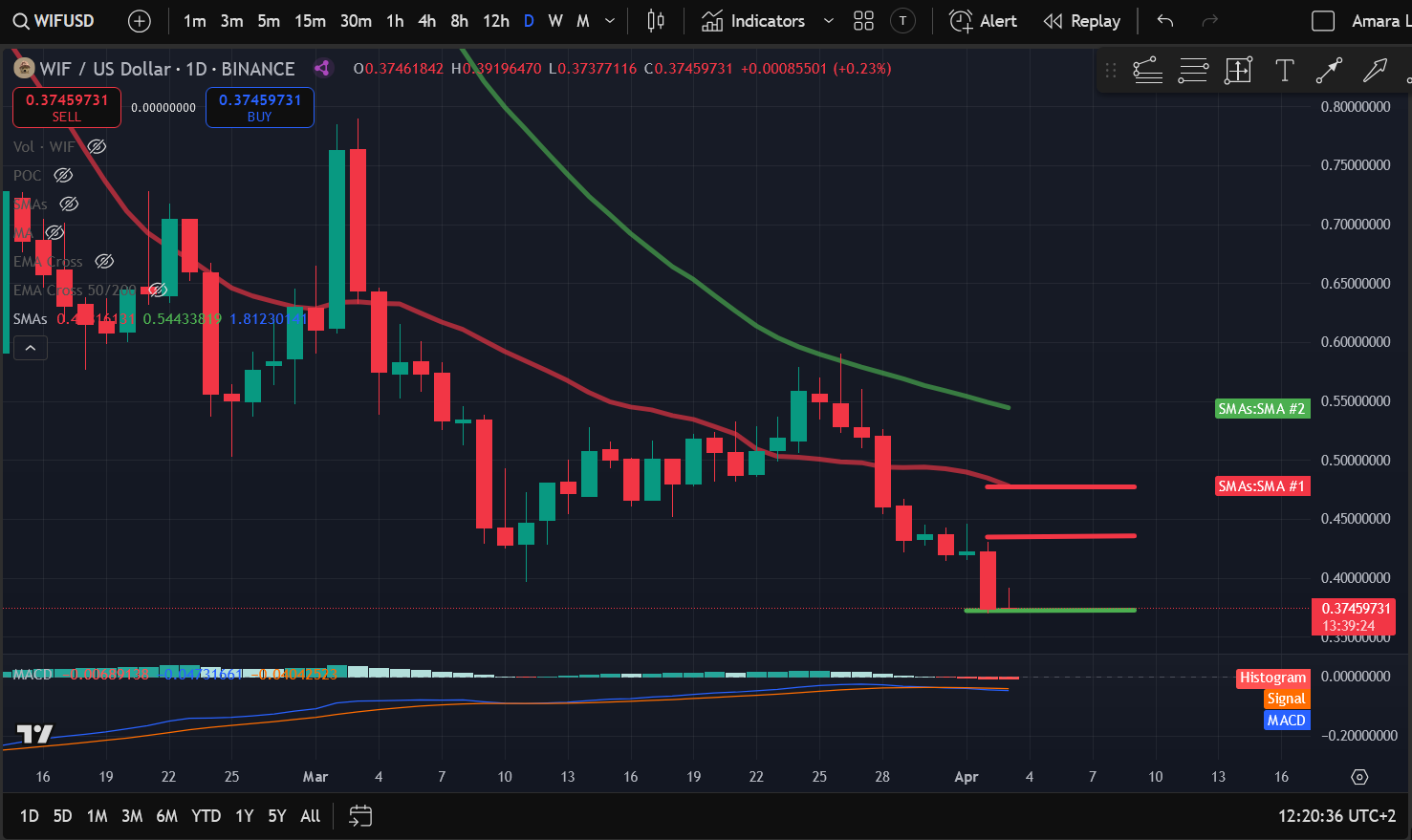The image size is (1412, 840).
Task: Click the WIF coin logo in legend
Action: coord(24,69)
